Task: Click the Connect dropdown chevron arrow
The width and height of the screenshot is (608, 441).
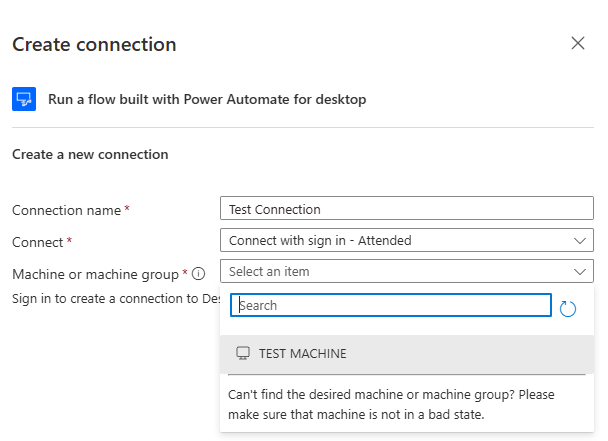Action: [x=580, y=241]
